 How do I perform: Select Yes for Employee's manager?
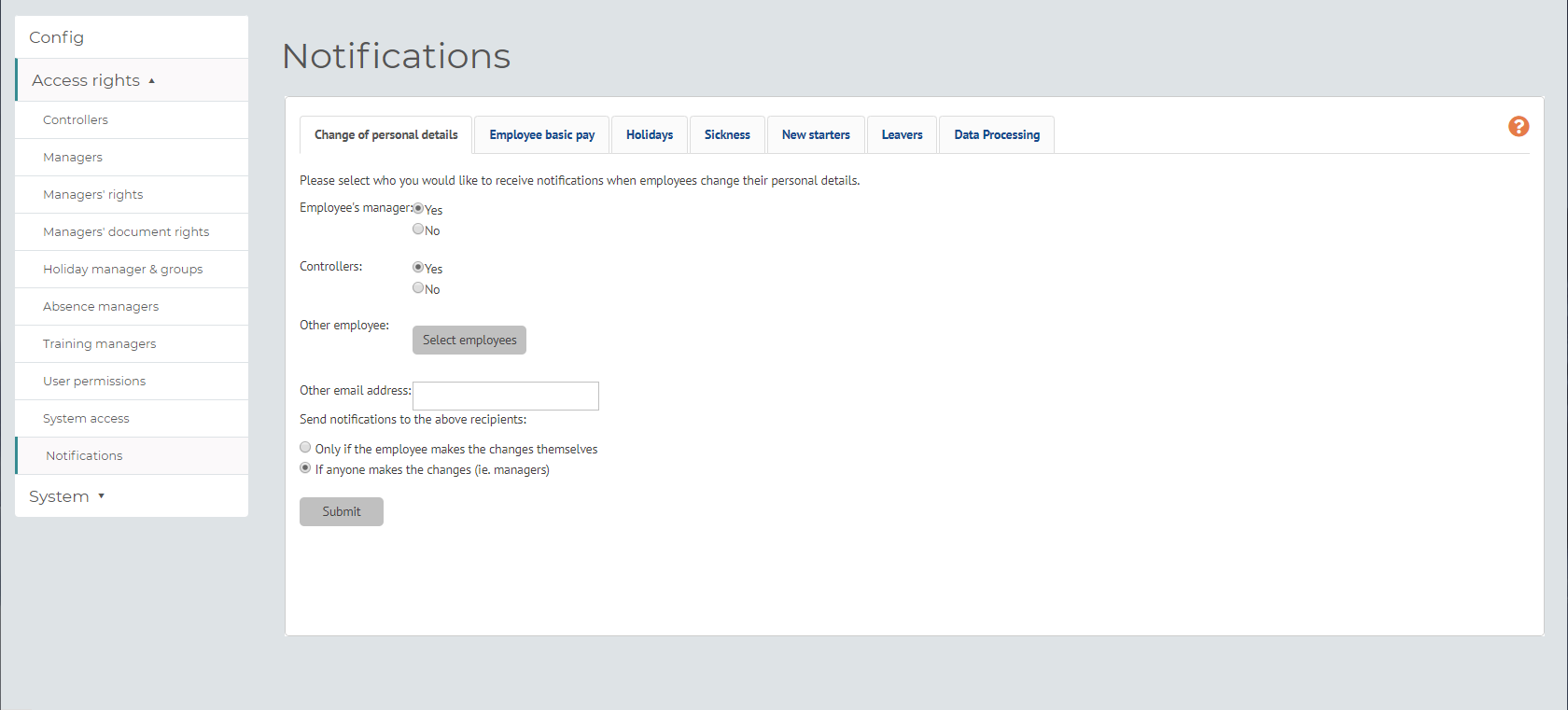point(418,209)
